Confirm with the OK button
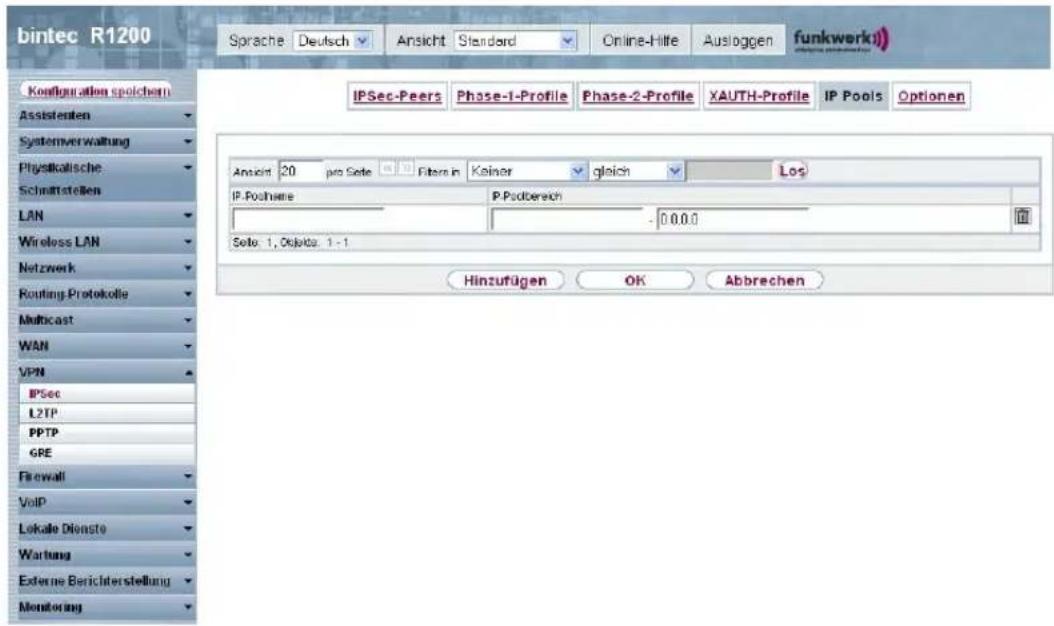 point(635,280)
